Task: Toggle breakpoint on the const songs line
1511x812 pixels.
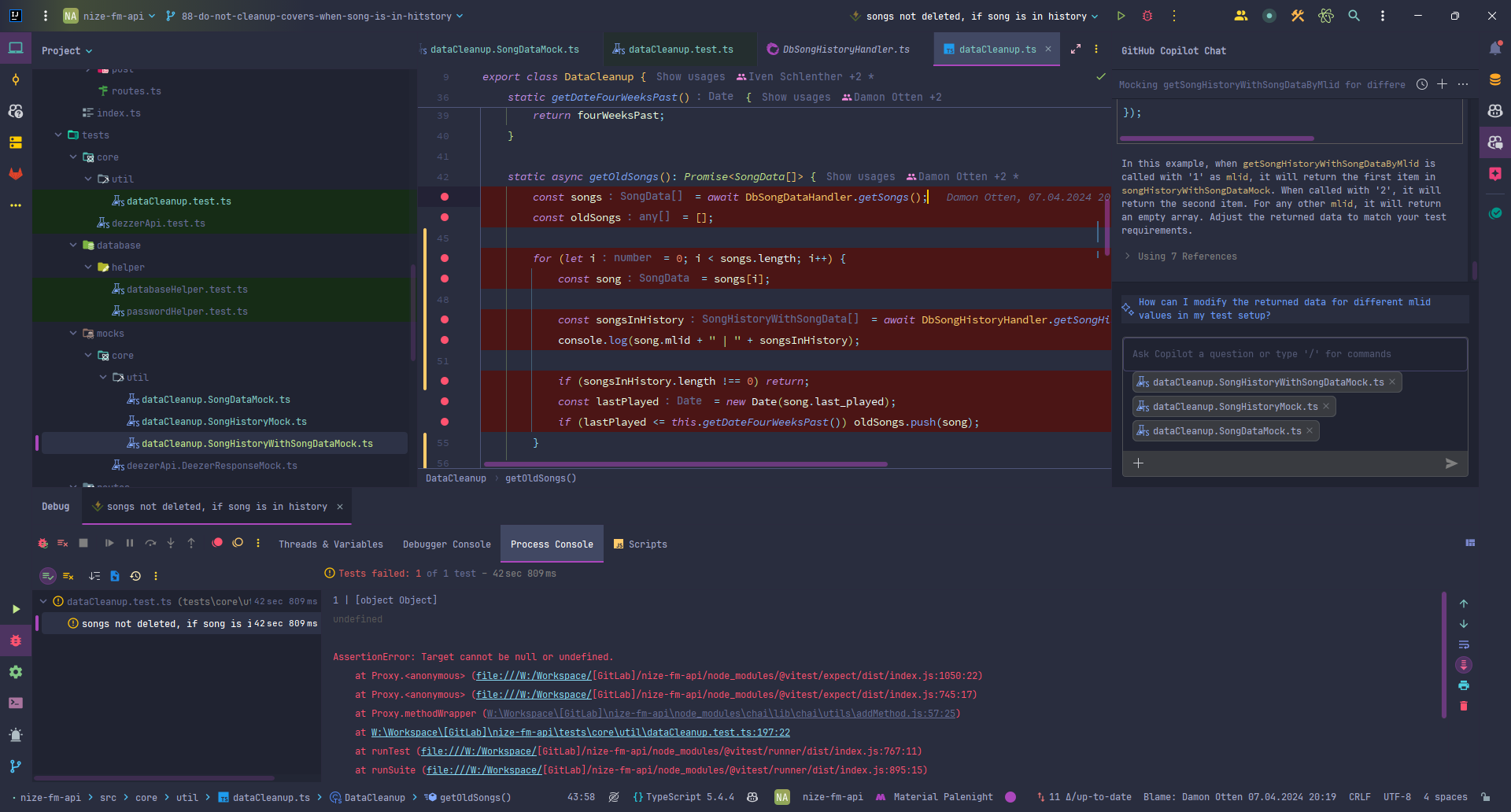Action: pos(445,197)
